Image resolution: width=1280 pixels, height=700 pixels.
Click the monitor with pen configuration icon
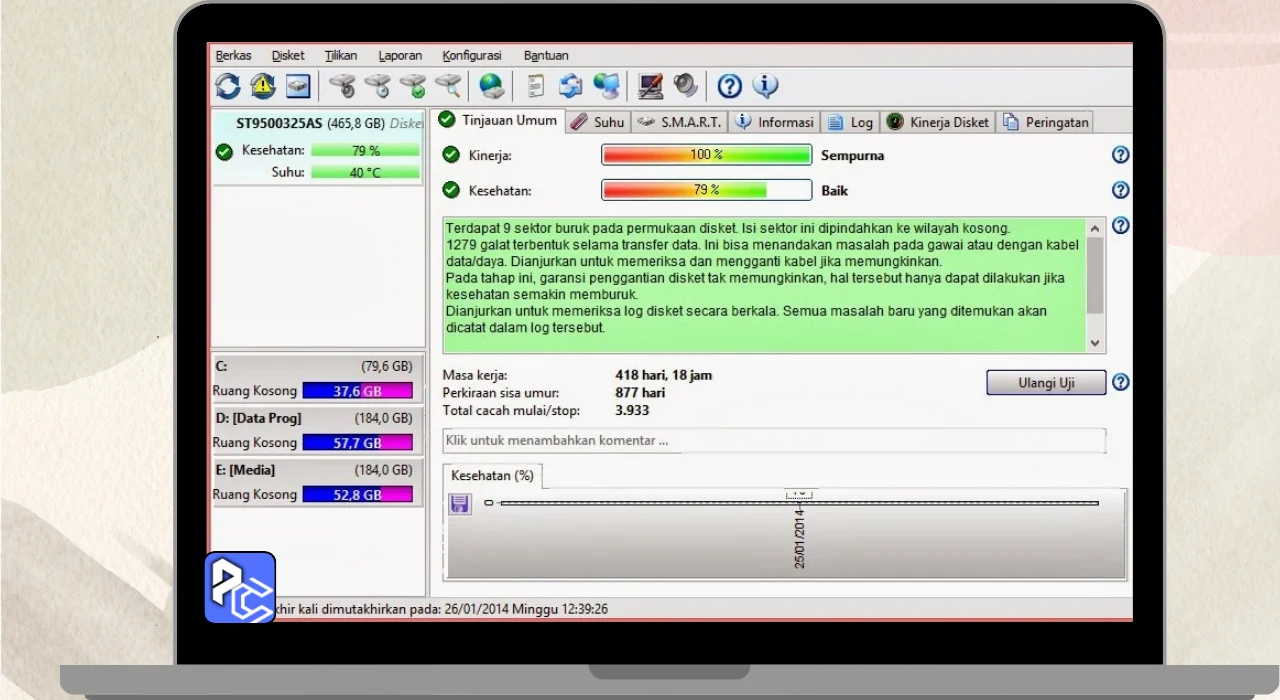coord(650,86)
